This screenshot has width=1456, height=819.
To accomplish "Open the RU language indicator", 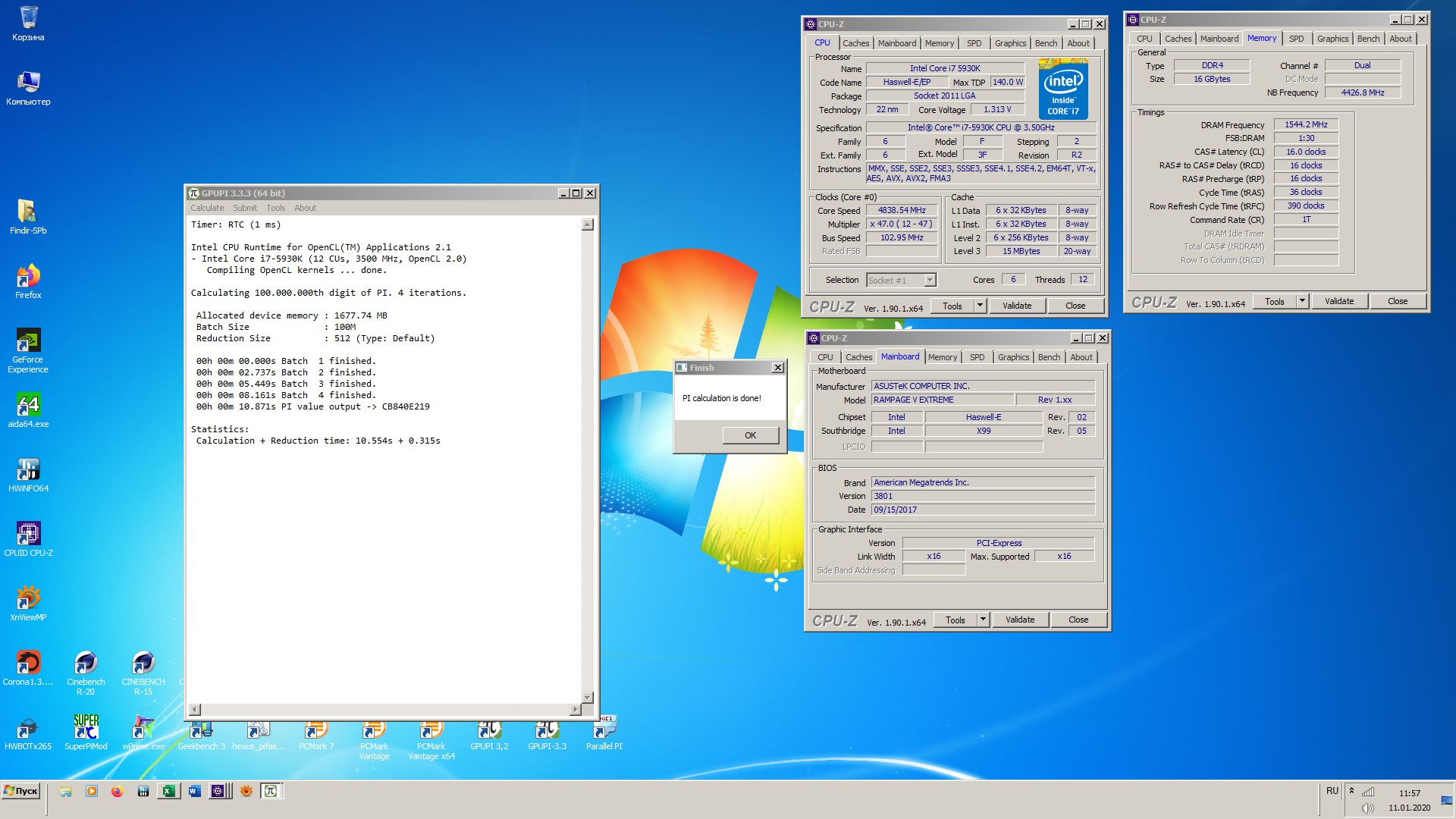I will [x=1332, y=791].
